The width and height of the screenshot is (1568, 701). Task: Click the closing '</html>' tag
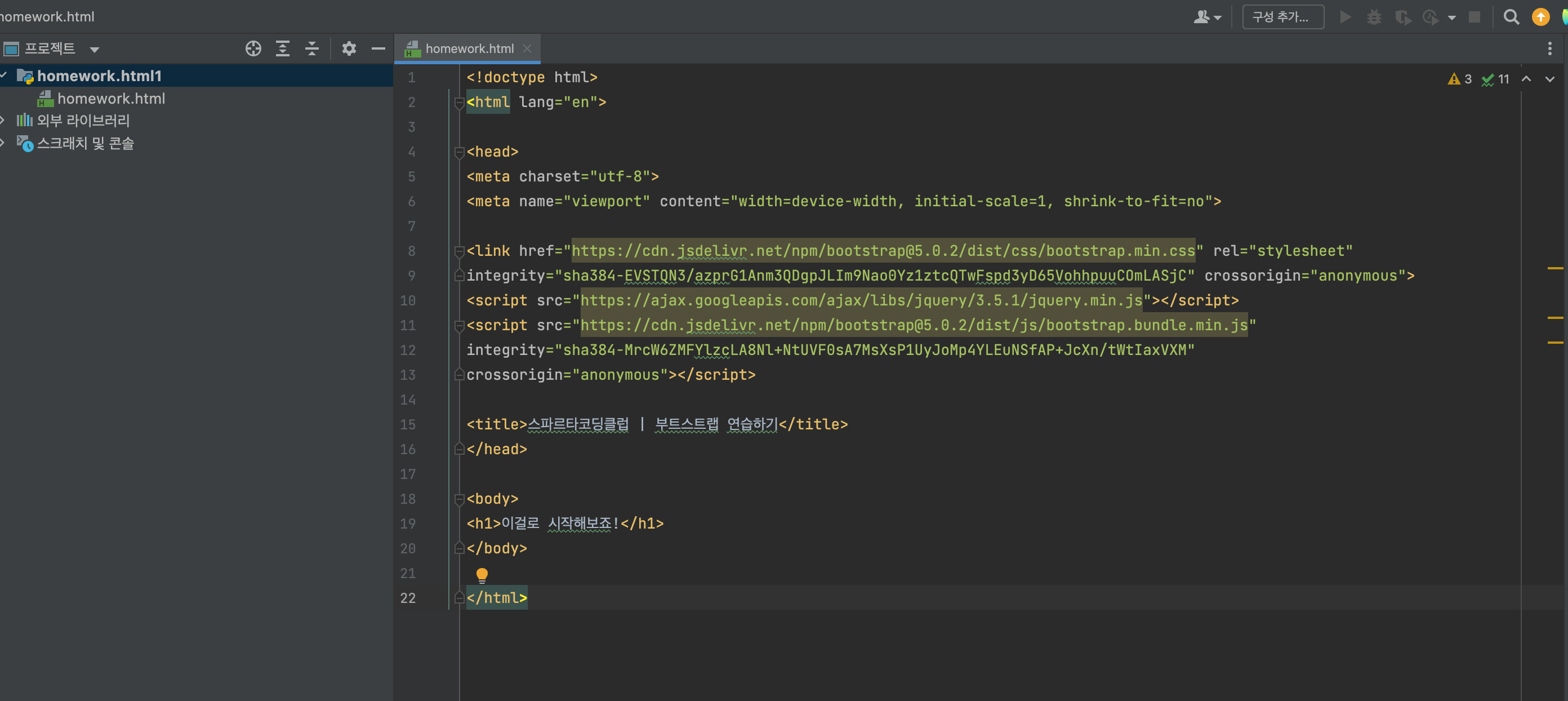tap(497, 598)
